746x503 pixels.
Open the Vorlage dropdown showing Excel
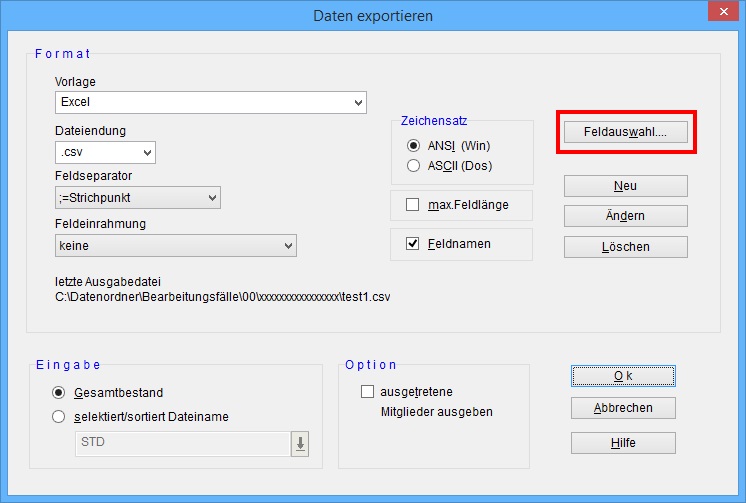click(211, 102)
